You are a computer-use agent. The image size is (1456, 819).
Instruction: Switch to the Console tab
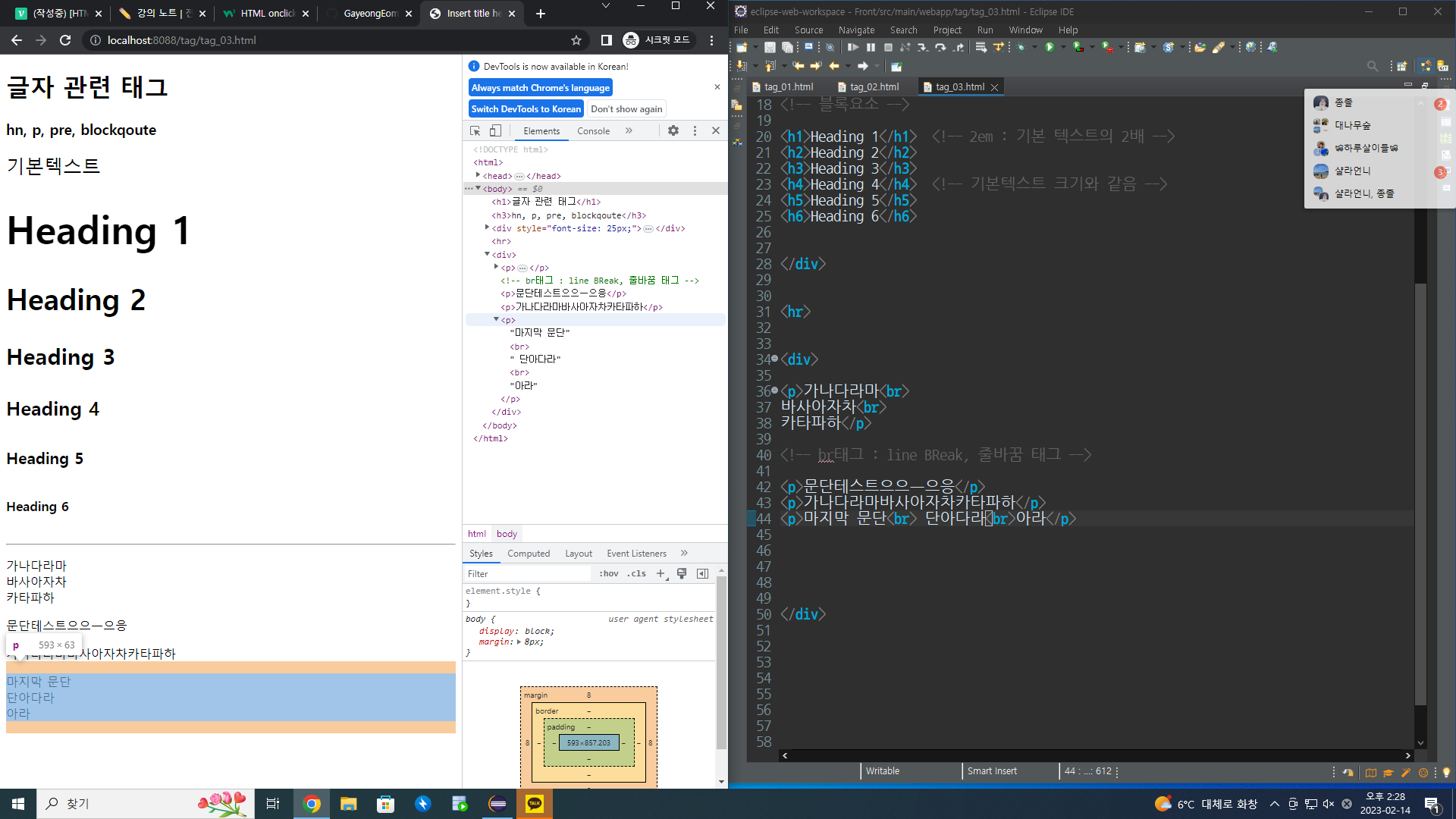pos(593,131)
